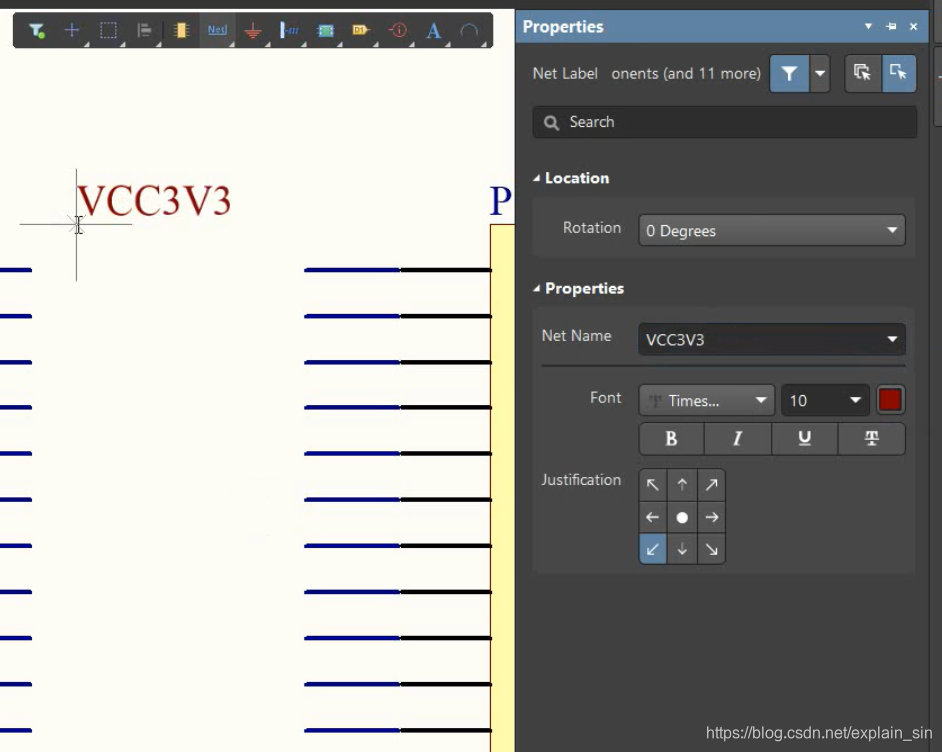Toggle Strikethrough formatting

coord(871,438)
